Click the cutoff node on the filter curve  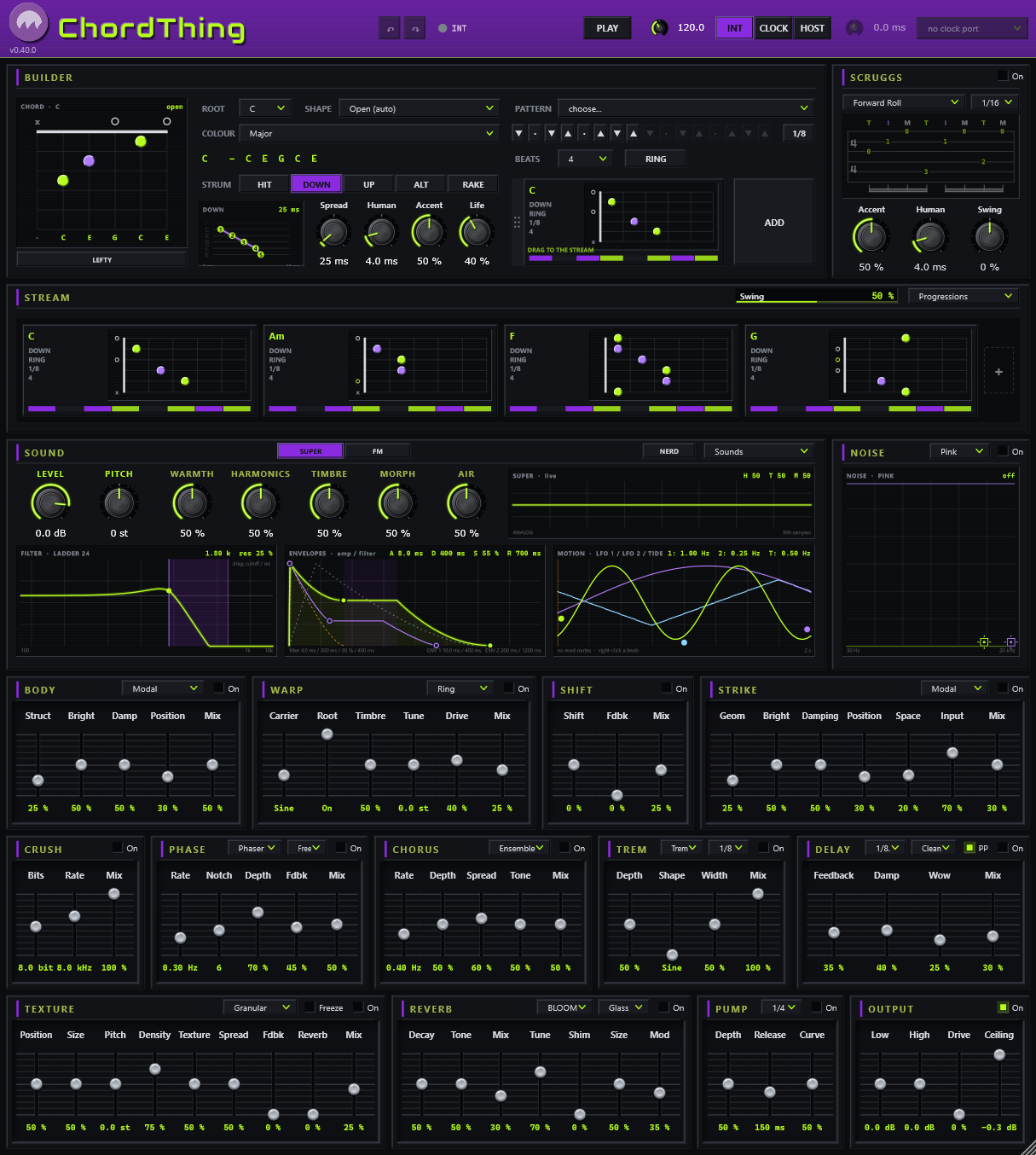(x=170, y=591)
